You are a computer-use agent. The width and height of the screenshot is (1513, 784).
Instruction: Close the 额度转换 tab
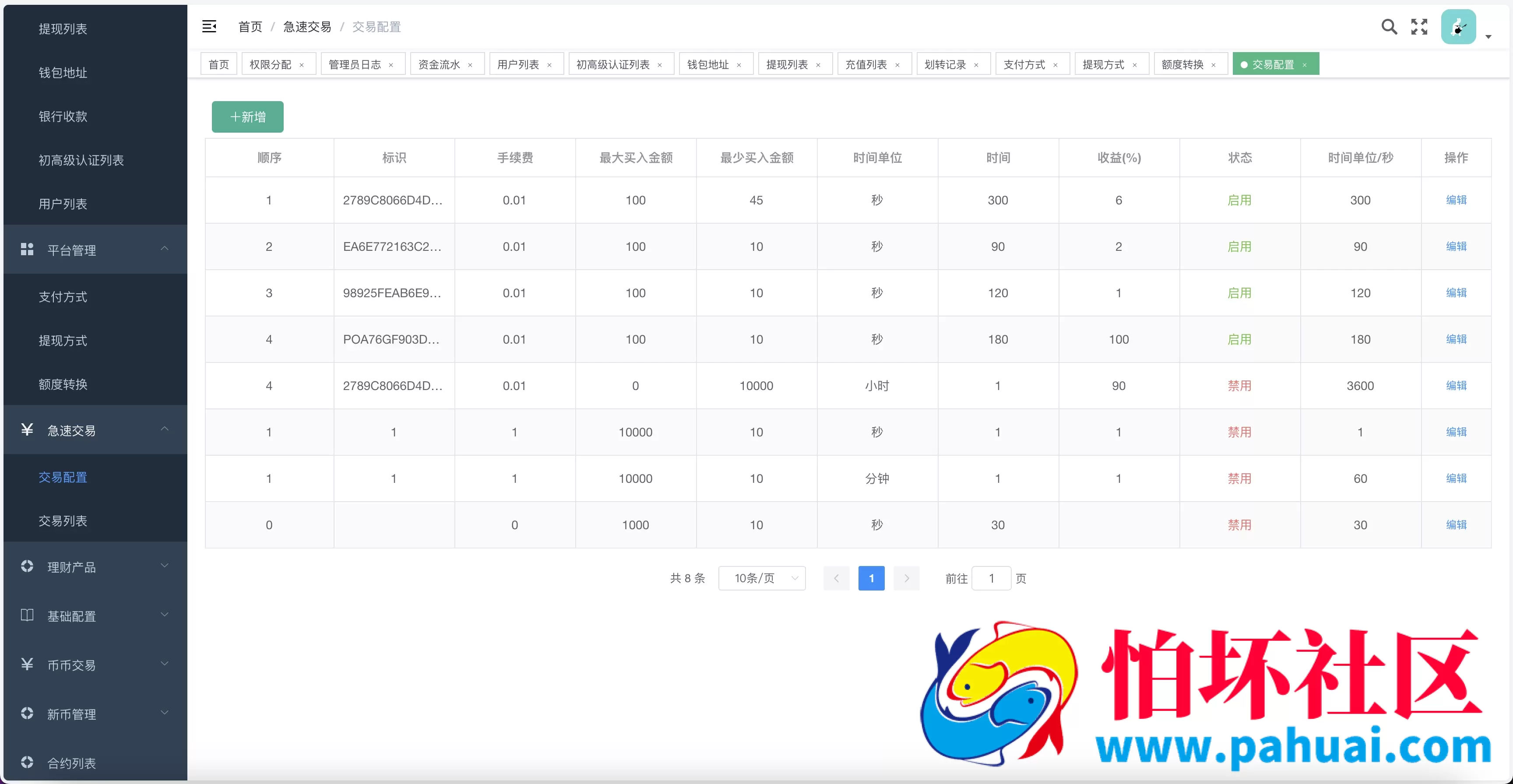click(1214, 65)
